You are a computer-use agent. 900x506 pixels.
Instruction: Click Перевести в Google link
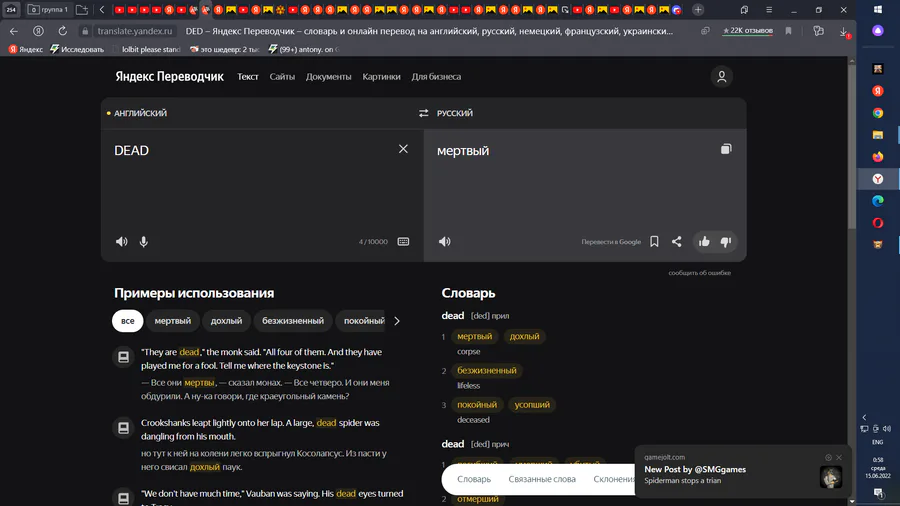[611, 242]
